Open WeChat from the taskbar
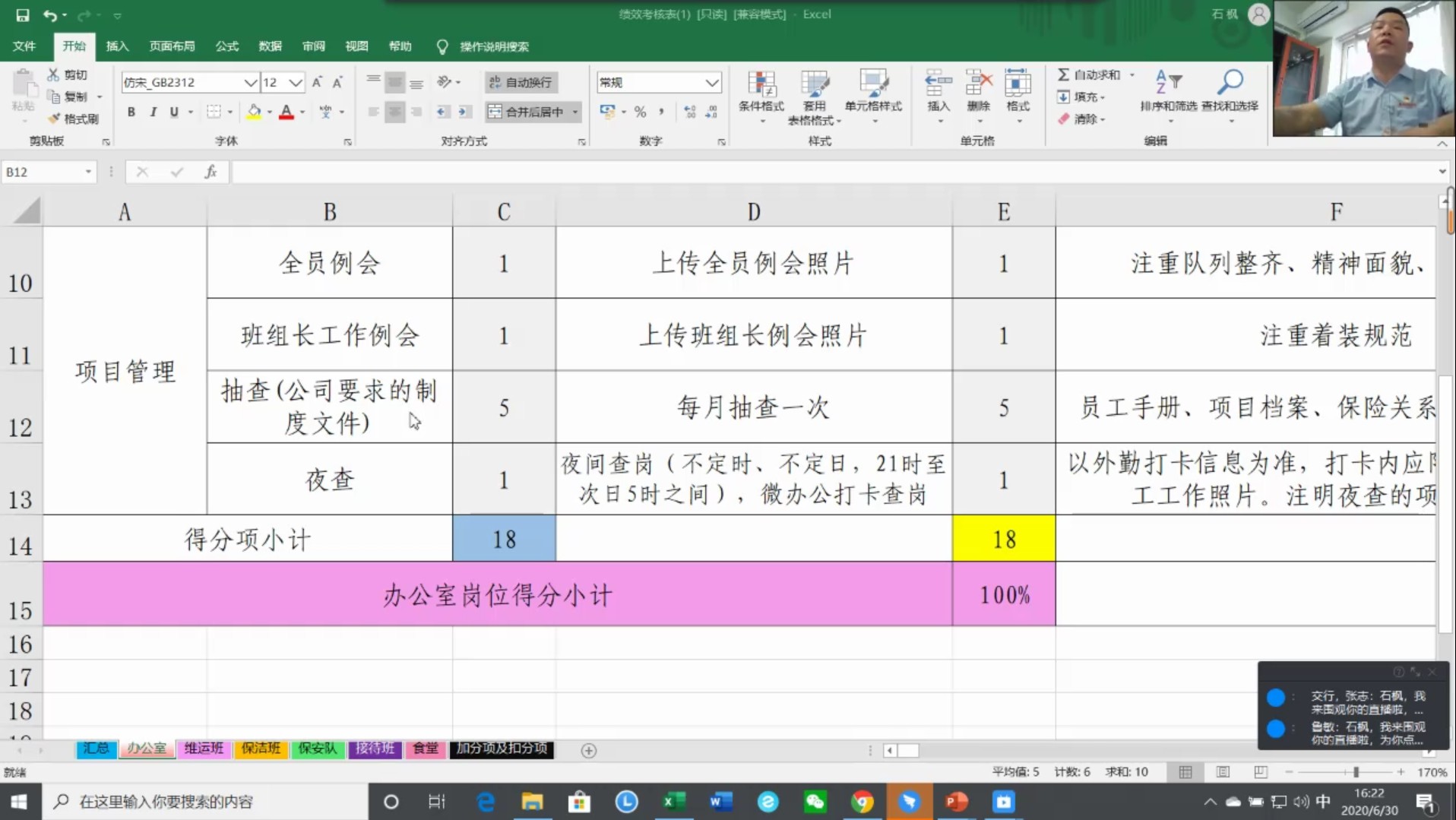Screen dimensions: 1456x820 click(x=815, y=801)
